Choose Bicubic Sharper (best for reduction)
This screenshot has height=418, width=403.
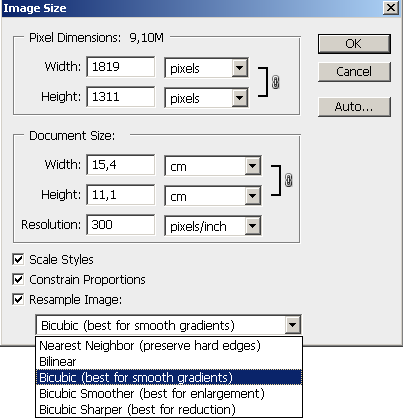click(x=169, y=409)
